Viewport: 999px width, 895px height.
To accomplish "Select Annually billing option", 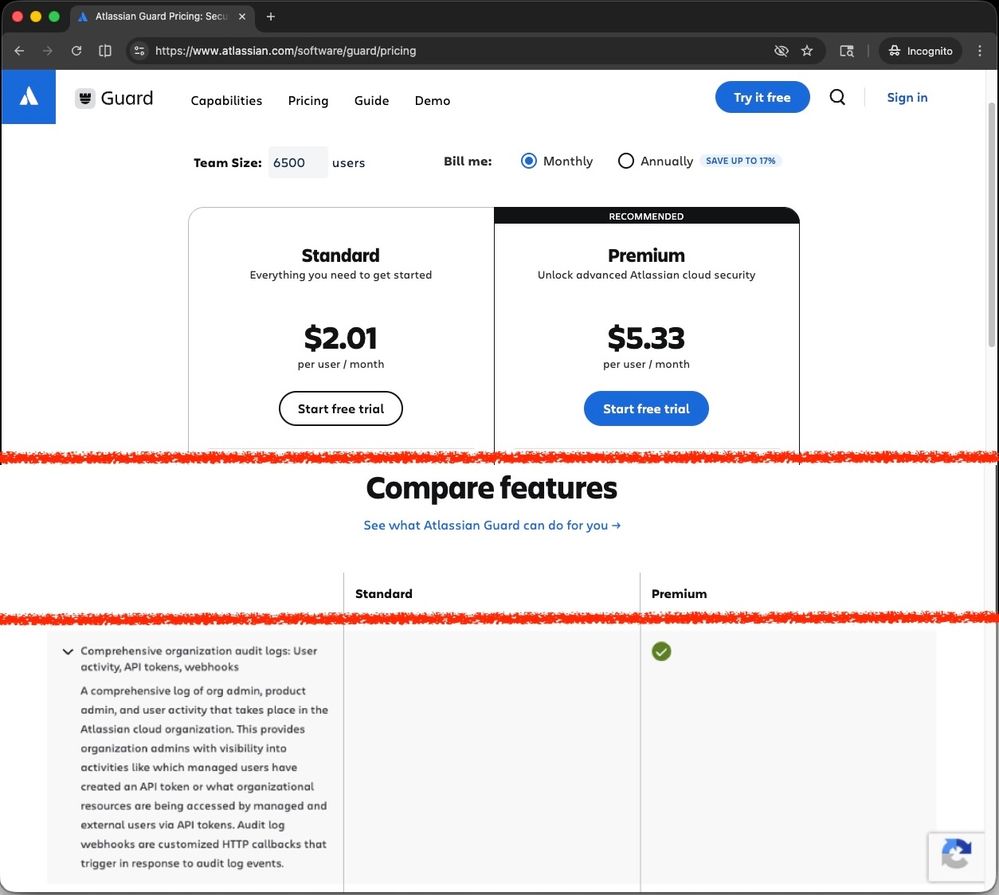I will pyautogui.click(x=626, y=161).
